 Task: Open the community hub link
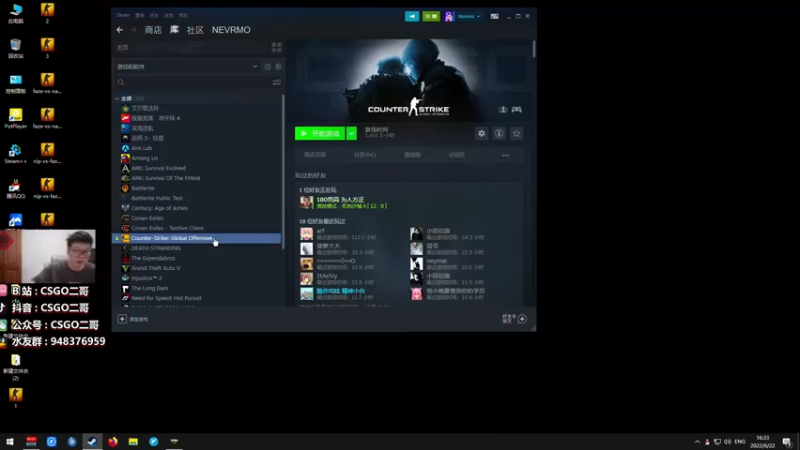click(x=365, y=155)
